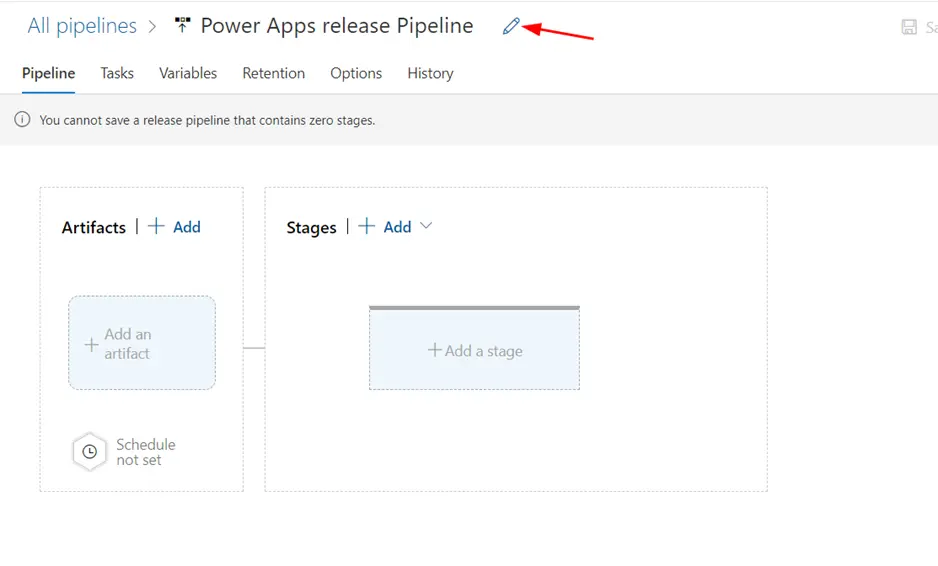Click the Power Apps release Pipeline title
This screenshot has width=938, height=566.
337,26
